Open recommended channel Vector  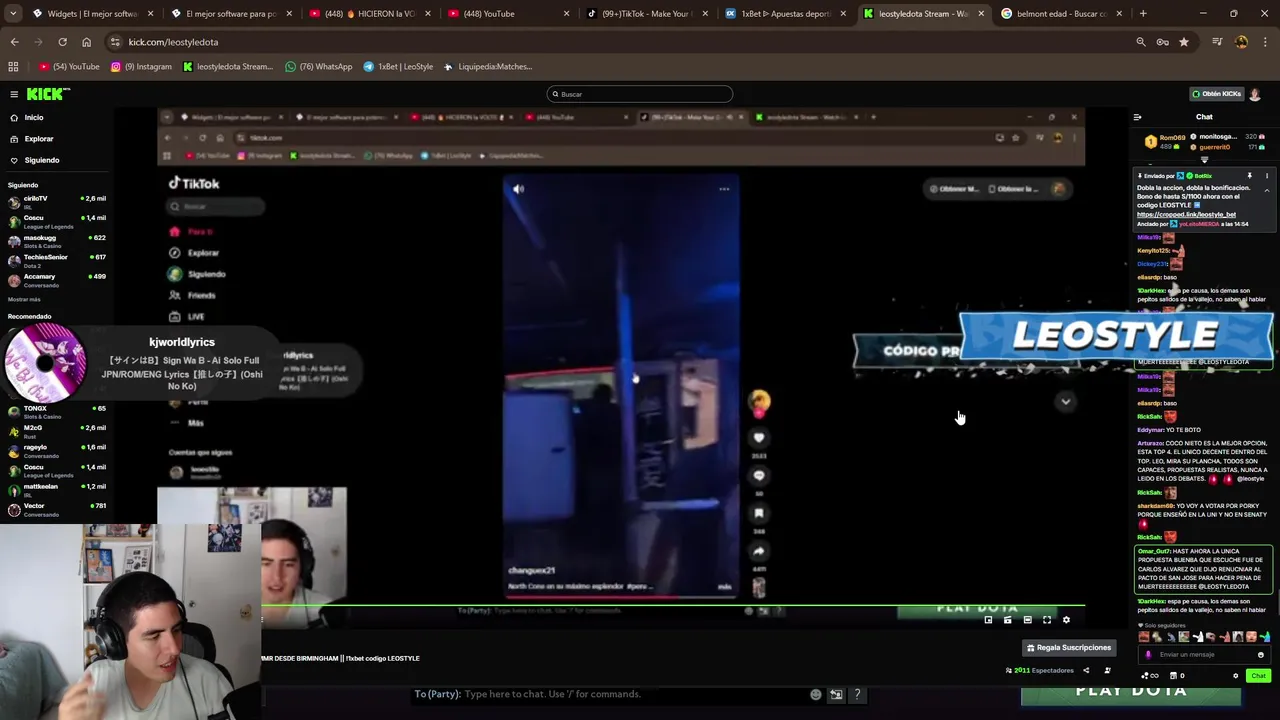click(x=56, y=509)
